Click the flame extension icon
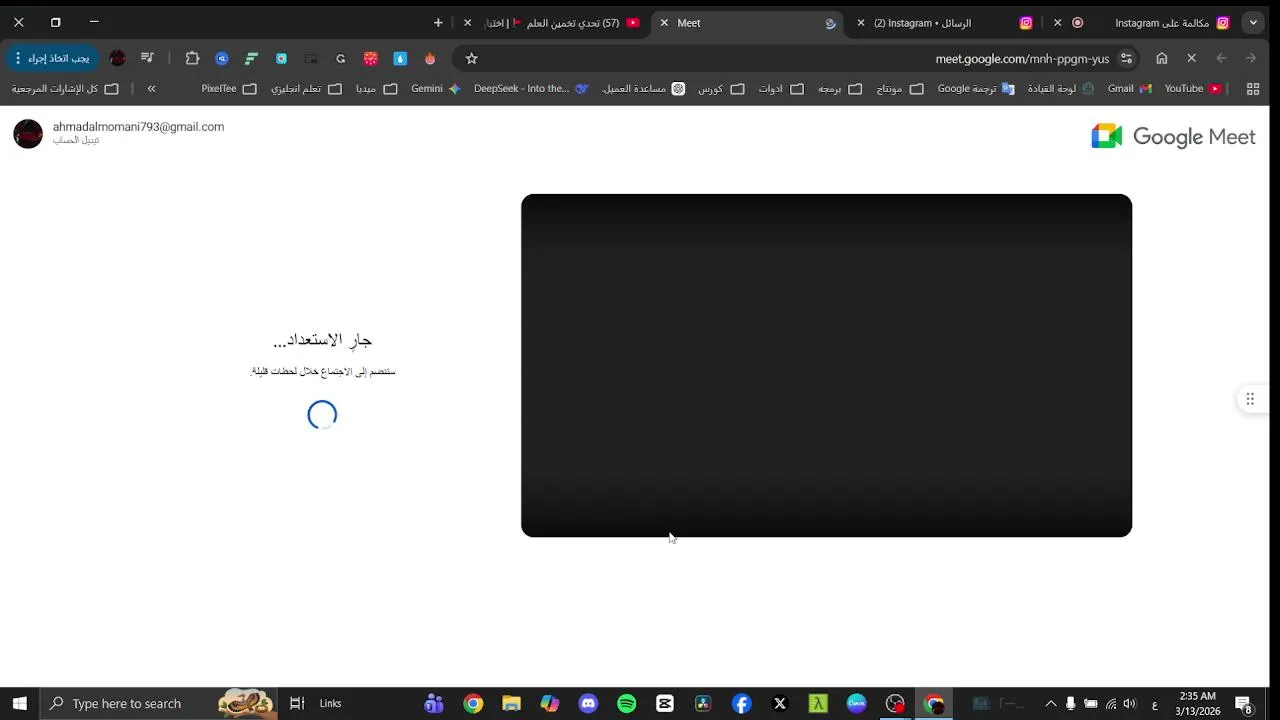This screenshot has width=1280, height=720. point(430,58)
